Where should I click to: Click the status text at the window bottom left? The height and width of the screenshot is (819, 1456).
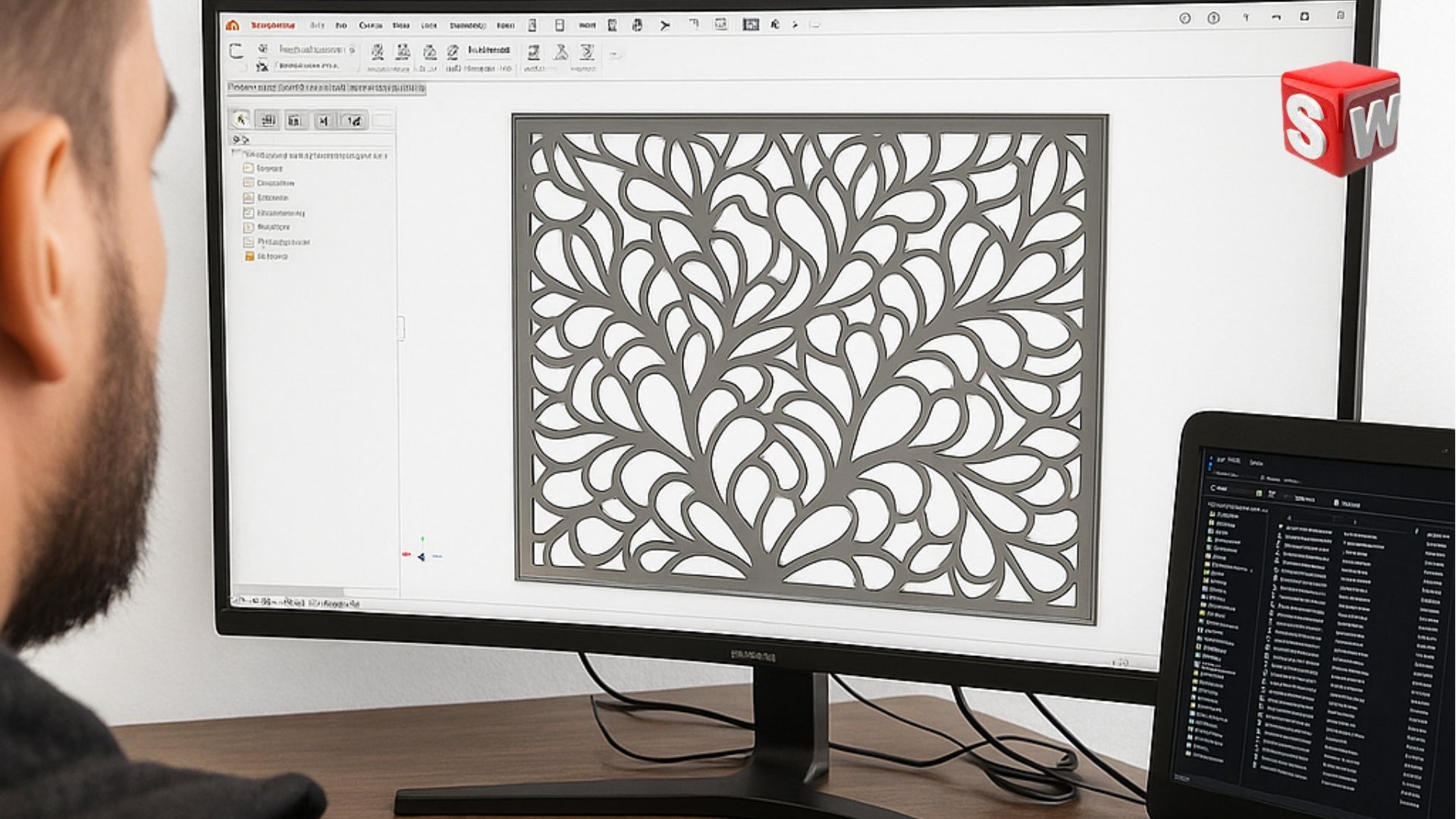click(x=297, y=602)
